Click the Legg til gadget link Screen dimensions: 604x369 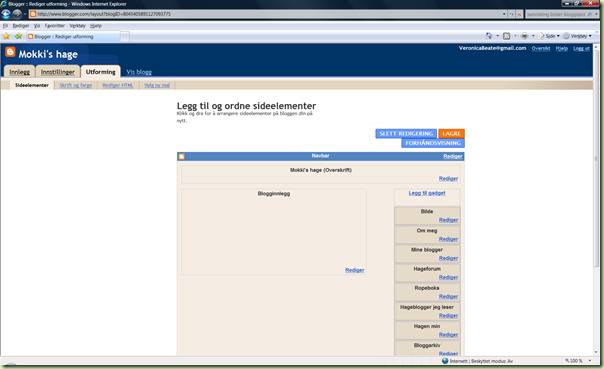(x=427, y=193)
